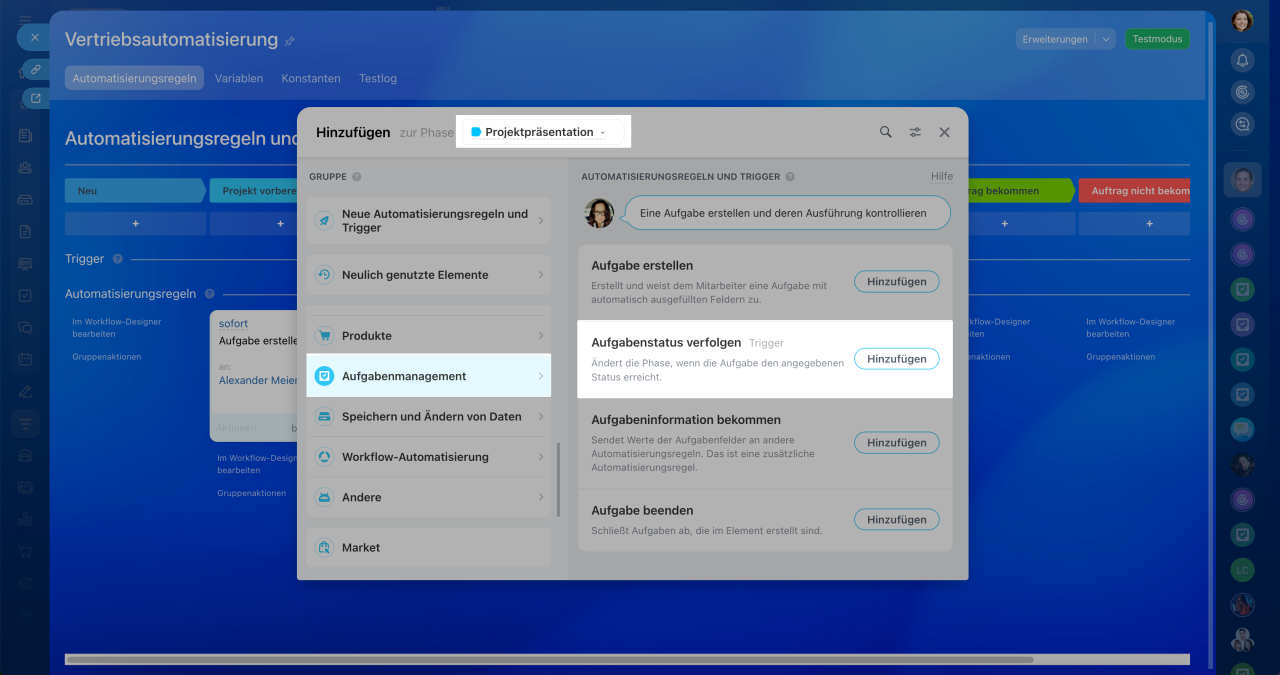The image size is (1280, 675).
Task: Pin the Vertriebsautomatisierung page title
Action: pyautogui.click(x=290, y=41)
